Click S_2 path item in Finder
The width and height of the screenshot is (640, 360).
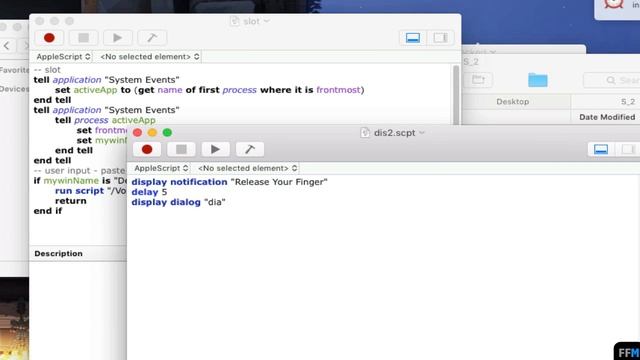click(628, 102)
